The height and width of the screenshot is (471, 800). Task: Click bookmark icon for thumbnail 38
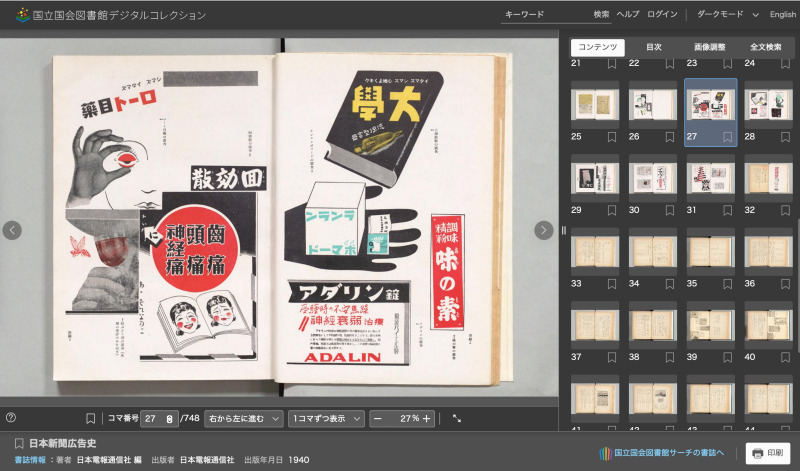670,357
